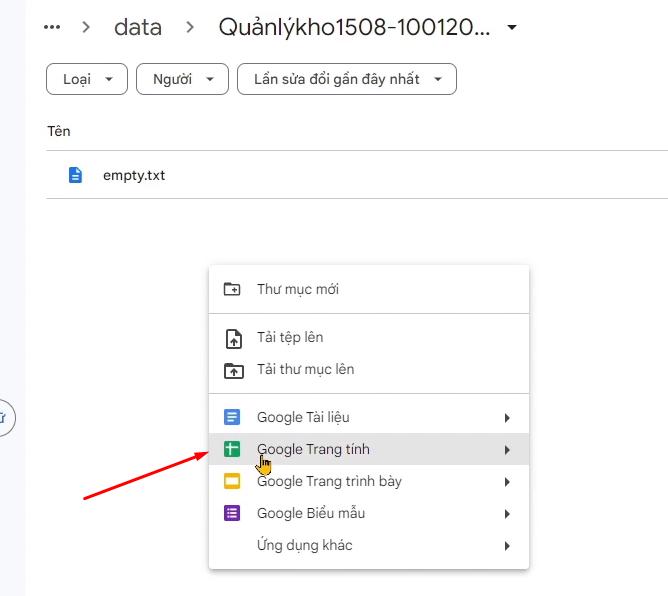
Task: Click the blue Google Tài liệu icon
Action: (x=232, y=417)
